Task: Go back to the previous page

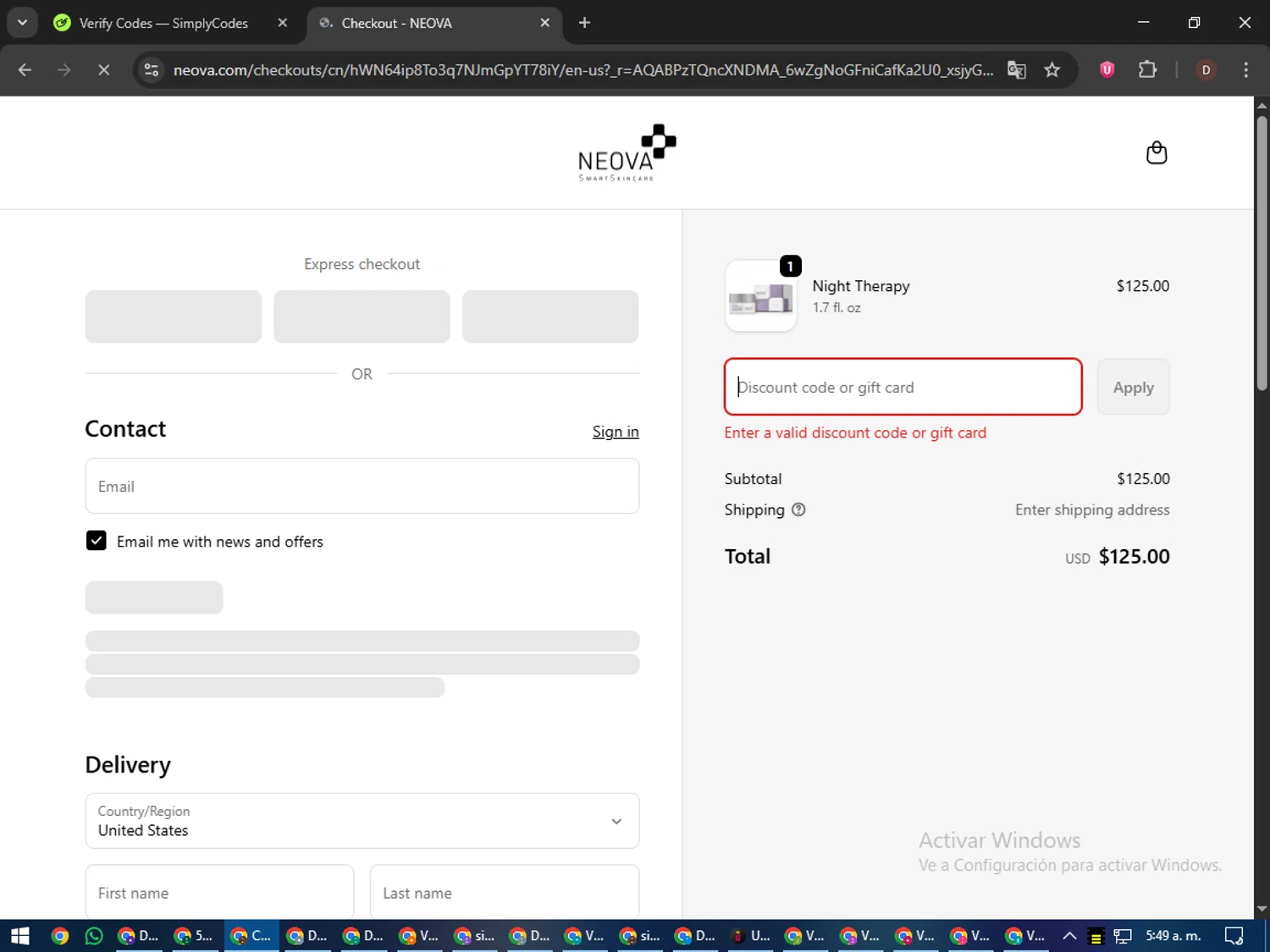Action: pos(25,70)
